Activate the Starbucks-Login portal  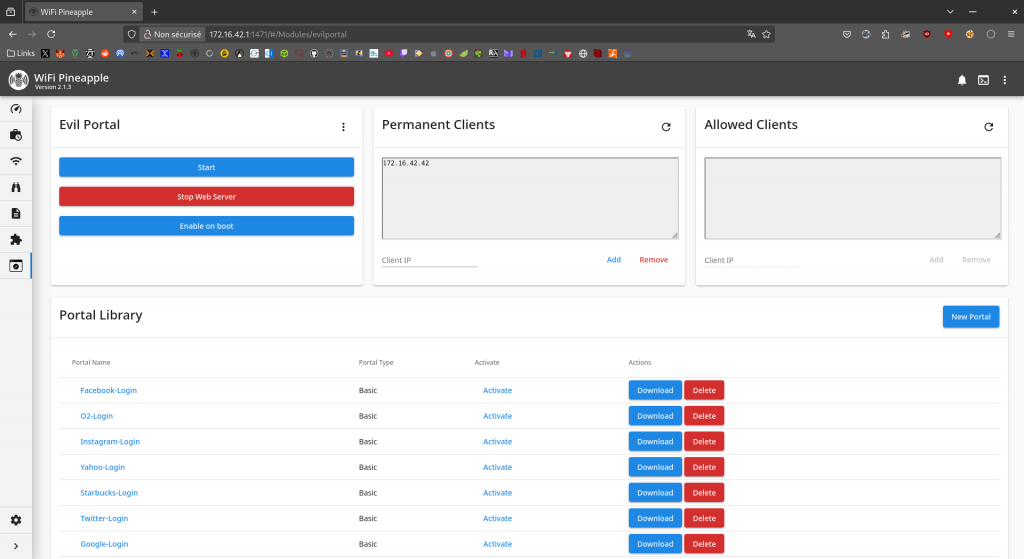pyautogui.click(x=498, y=492)
